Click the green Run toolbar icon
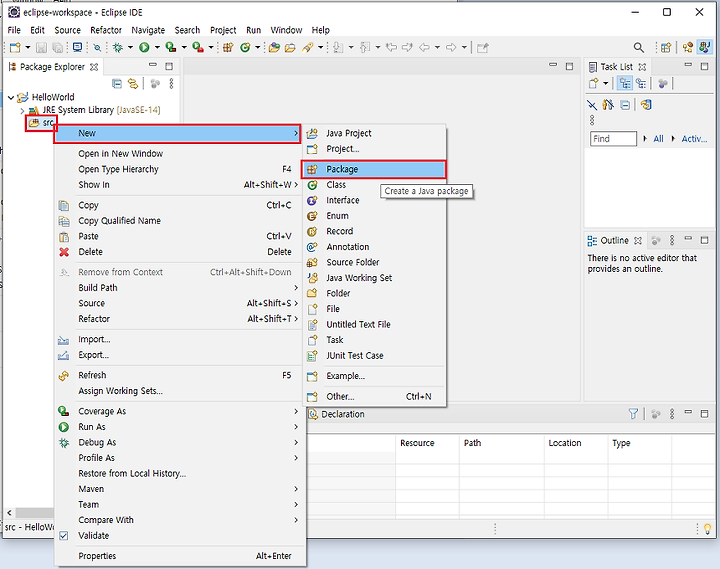This screenshot has height=569, width=720. tap(144, 47)
